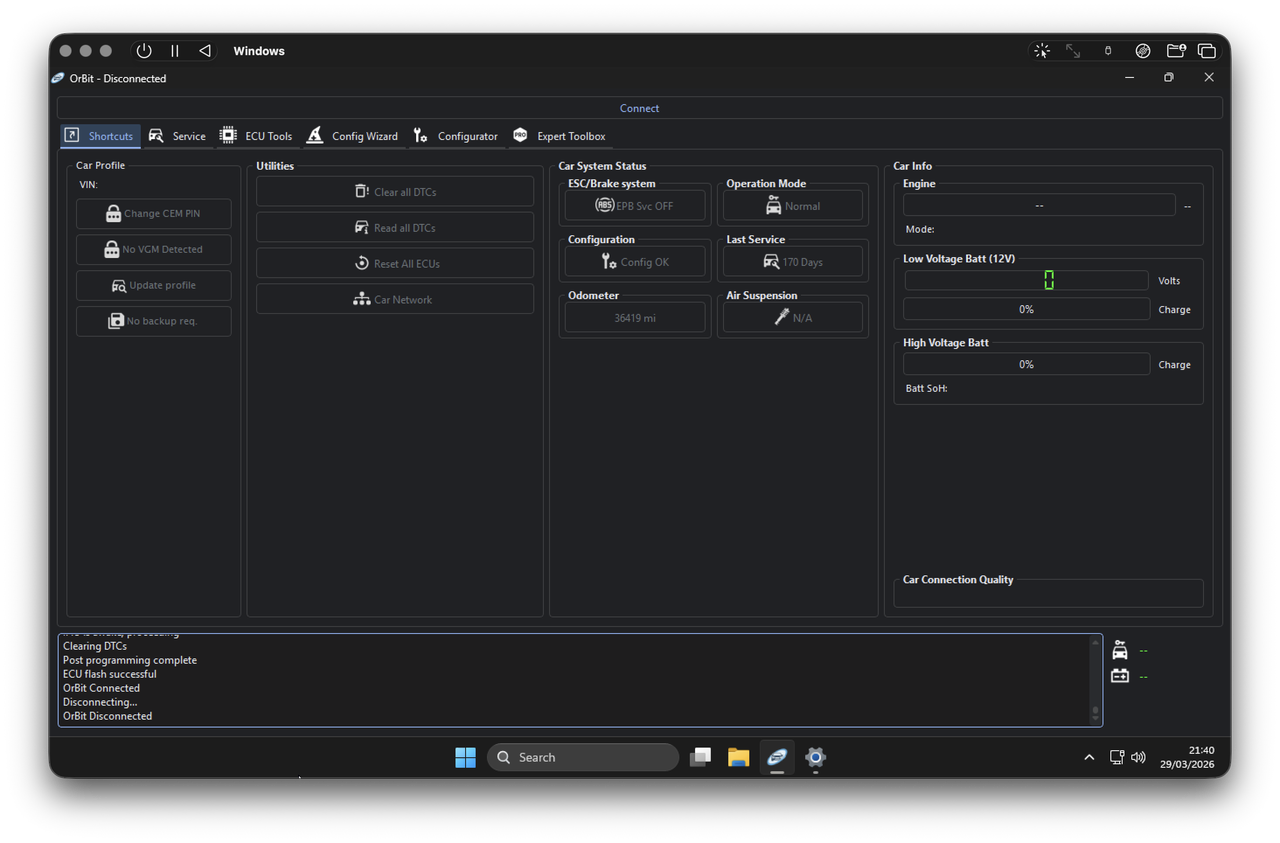Screen dimensions: 1280x843
Task: Click the lock icon on Change CEM PIN
Action: 113,214
